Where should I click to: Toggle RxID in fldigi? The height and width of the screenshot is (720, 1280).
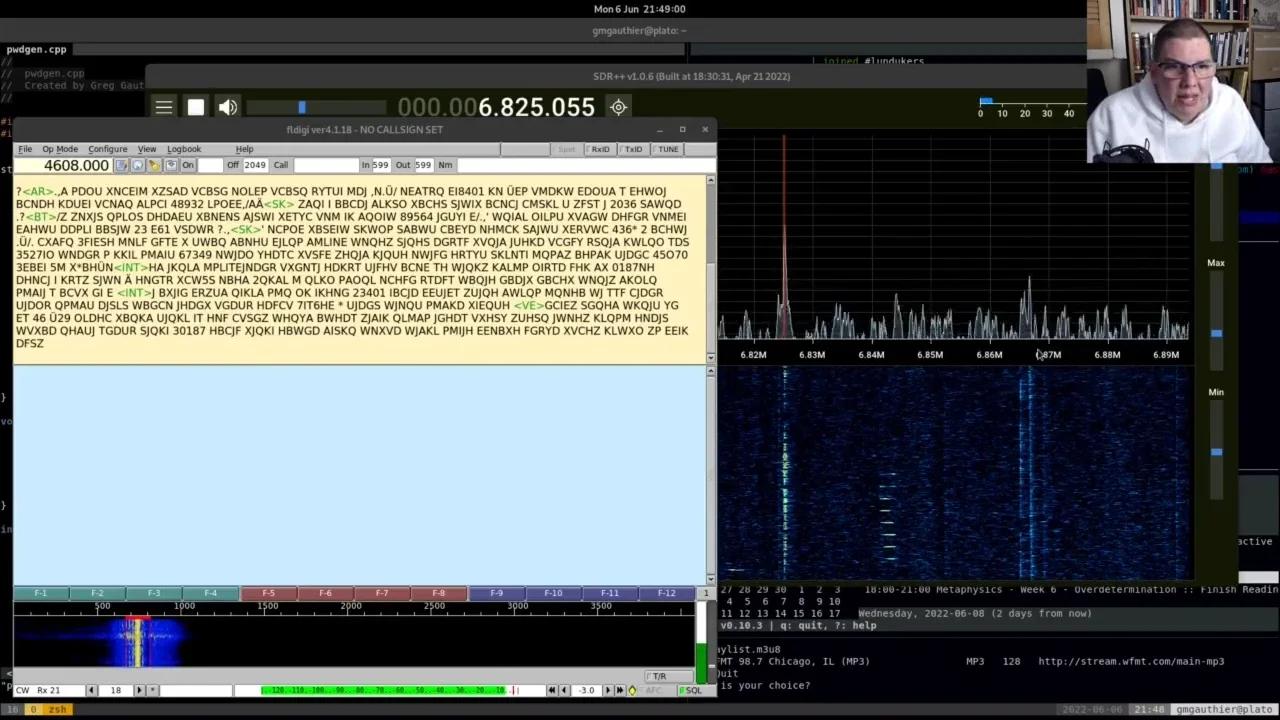pyautogui.click(x=598, y=149)
